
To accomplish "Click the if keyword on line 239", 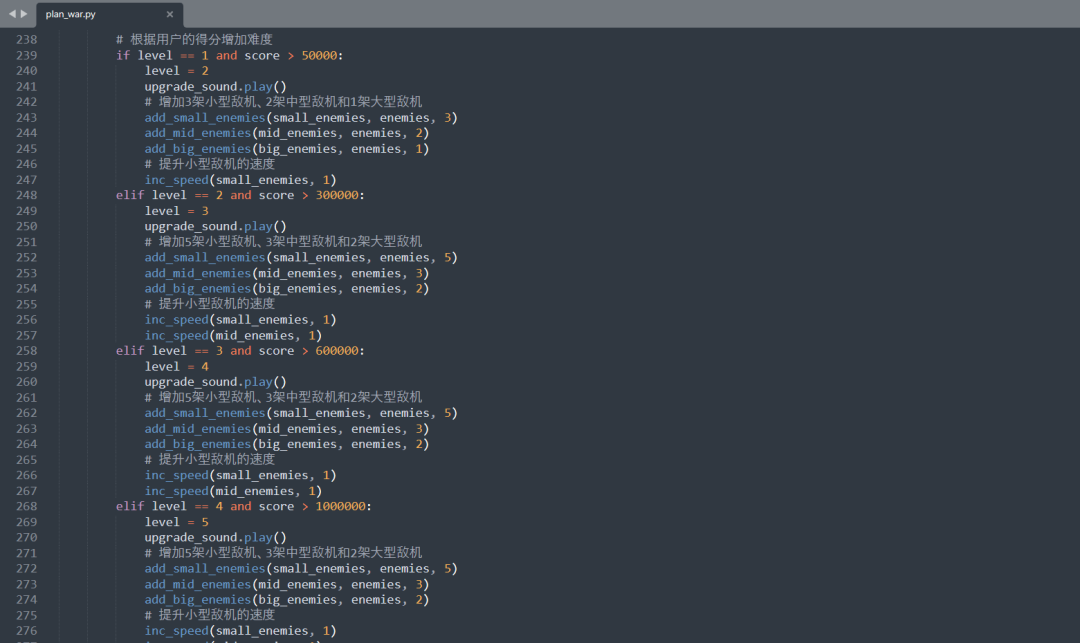I will (x=122, y=55).
